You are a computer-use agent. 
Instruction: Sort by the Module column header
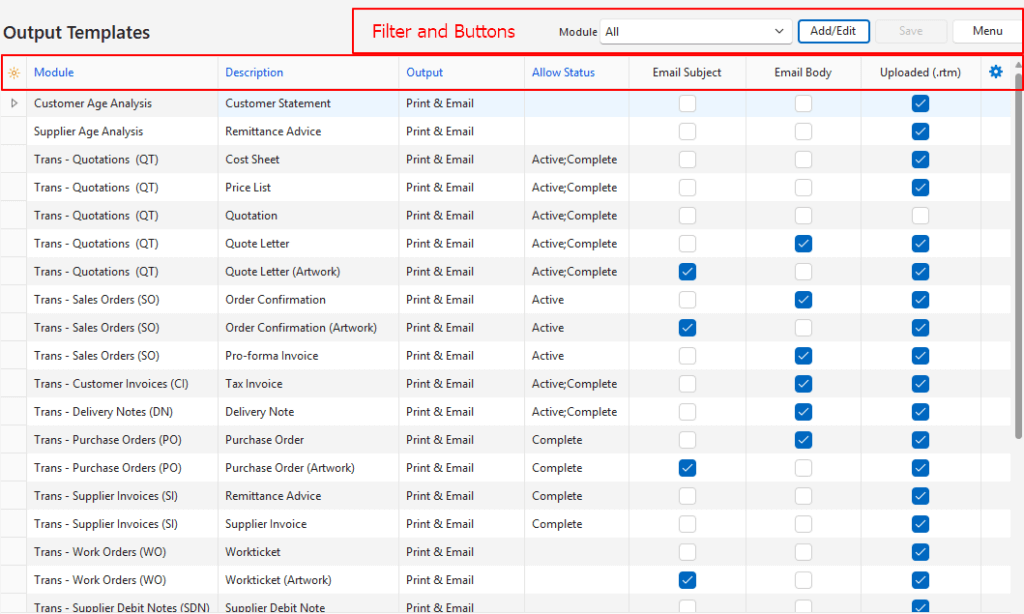tap(54, 72)
